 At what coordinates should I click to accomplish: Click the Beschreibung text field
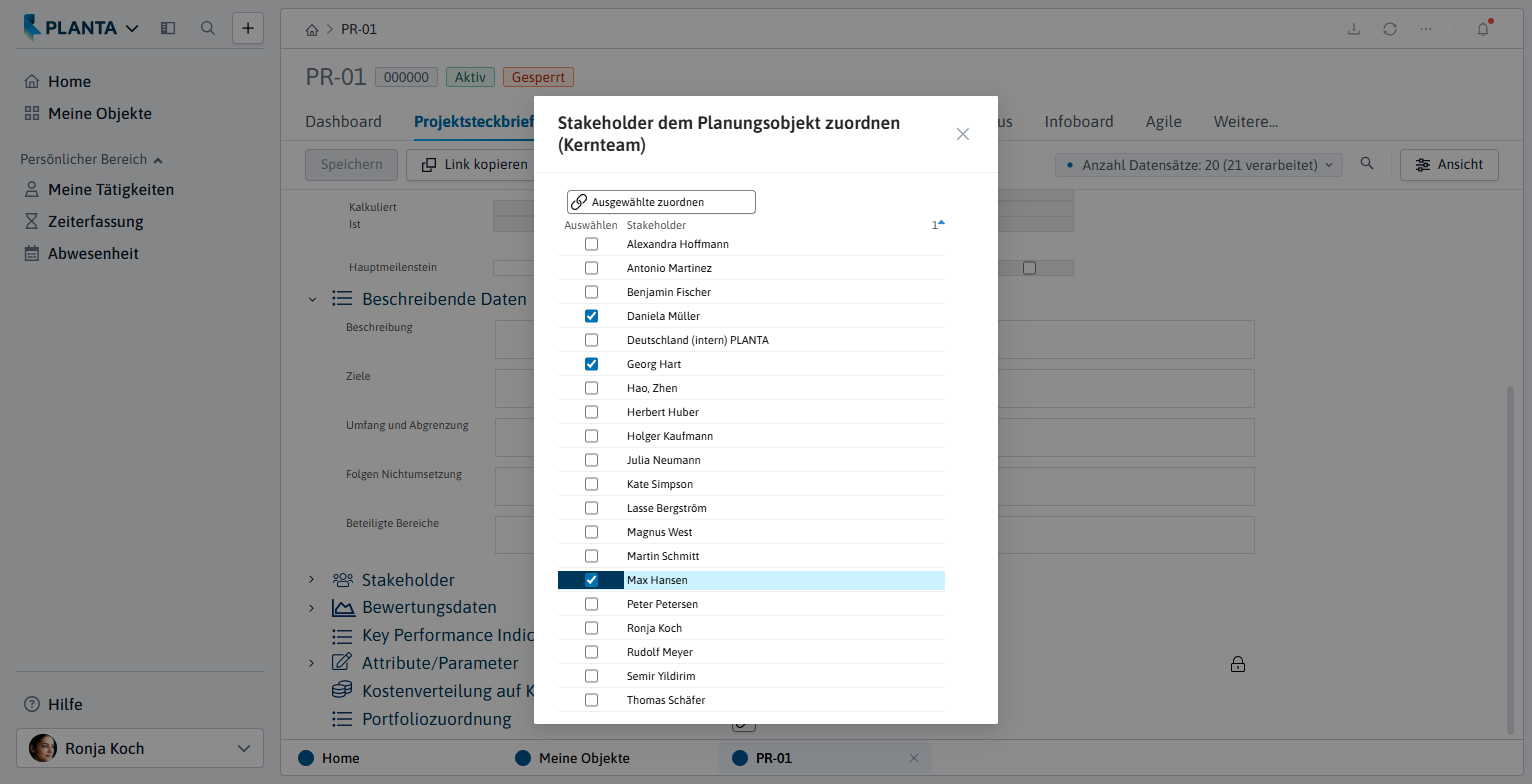(875, 339)
